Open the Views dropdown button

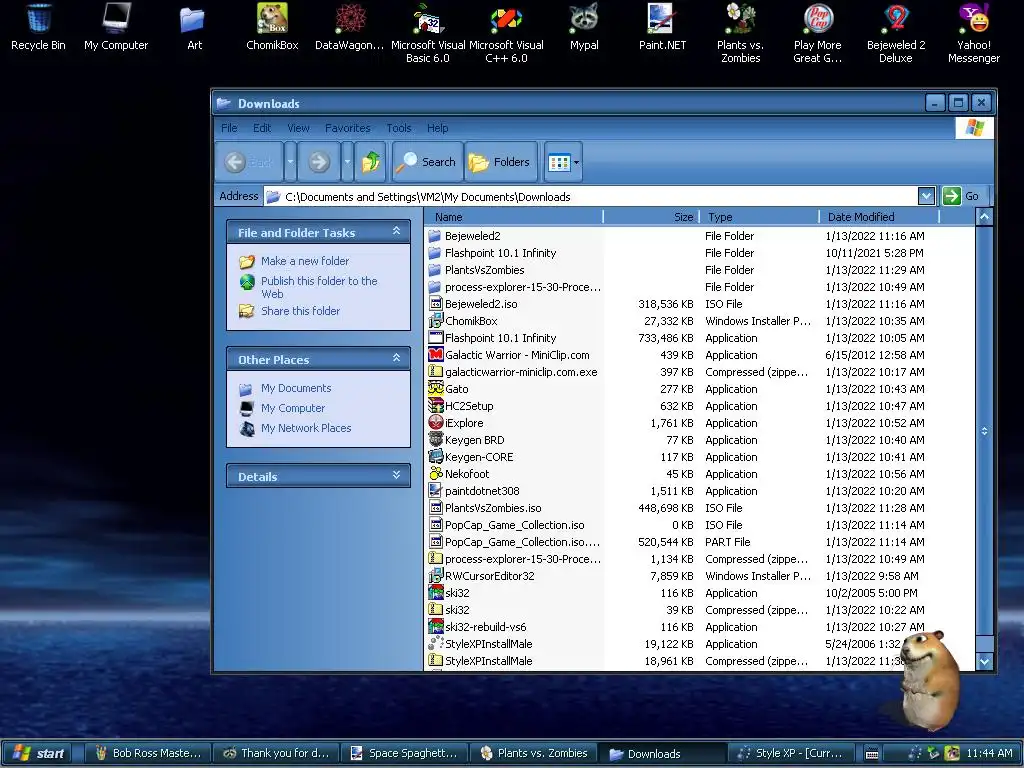click(x=563, y=162)
